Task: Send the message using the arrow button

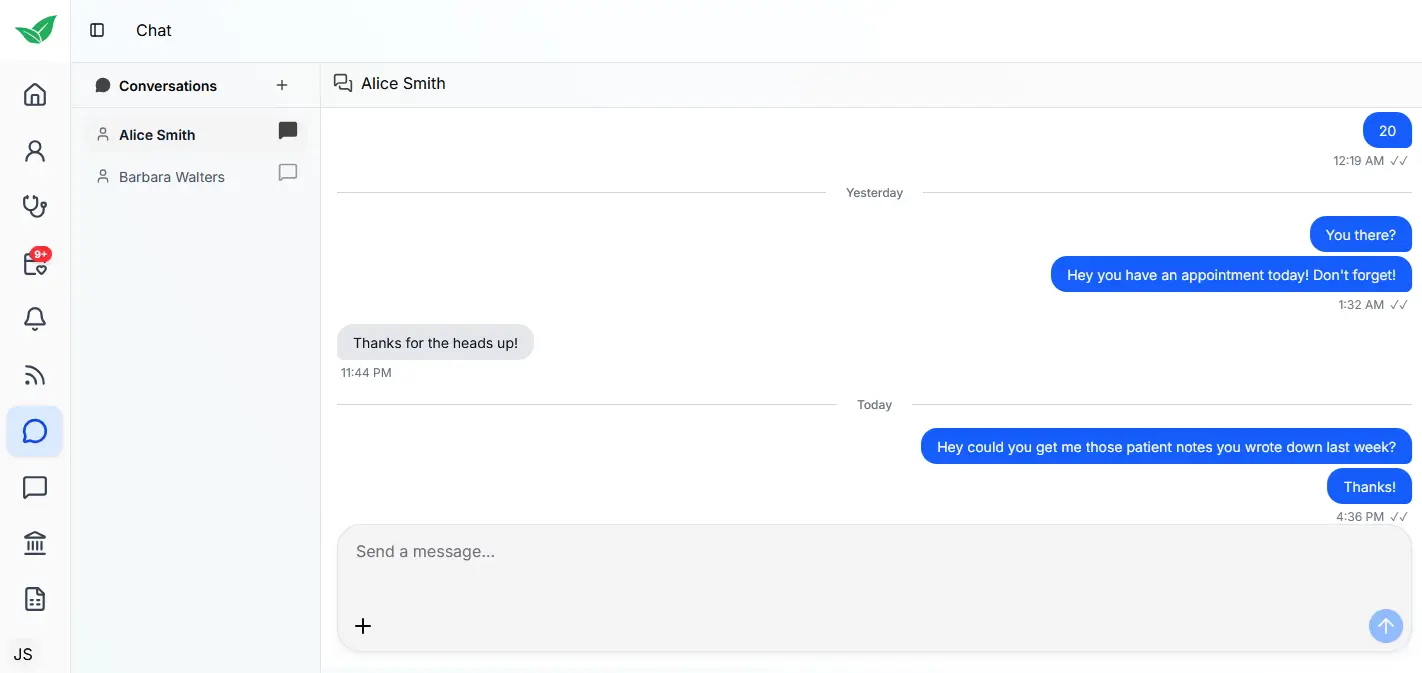Action: point(1386,626)
